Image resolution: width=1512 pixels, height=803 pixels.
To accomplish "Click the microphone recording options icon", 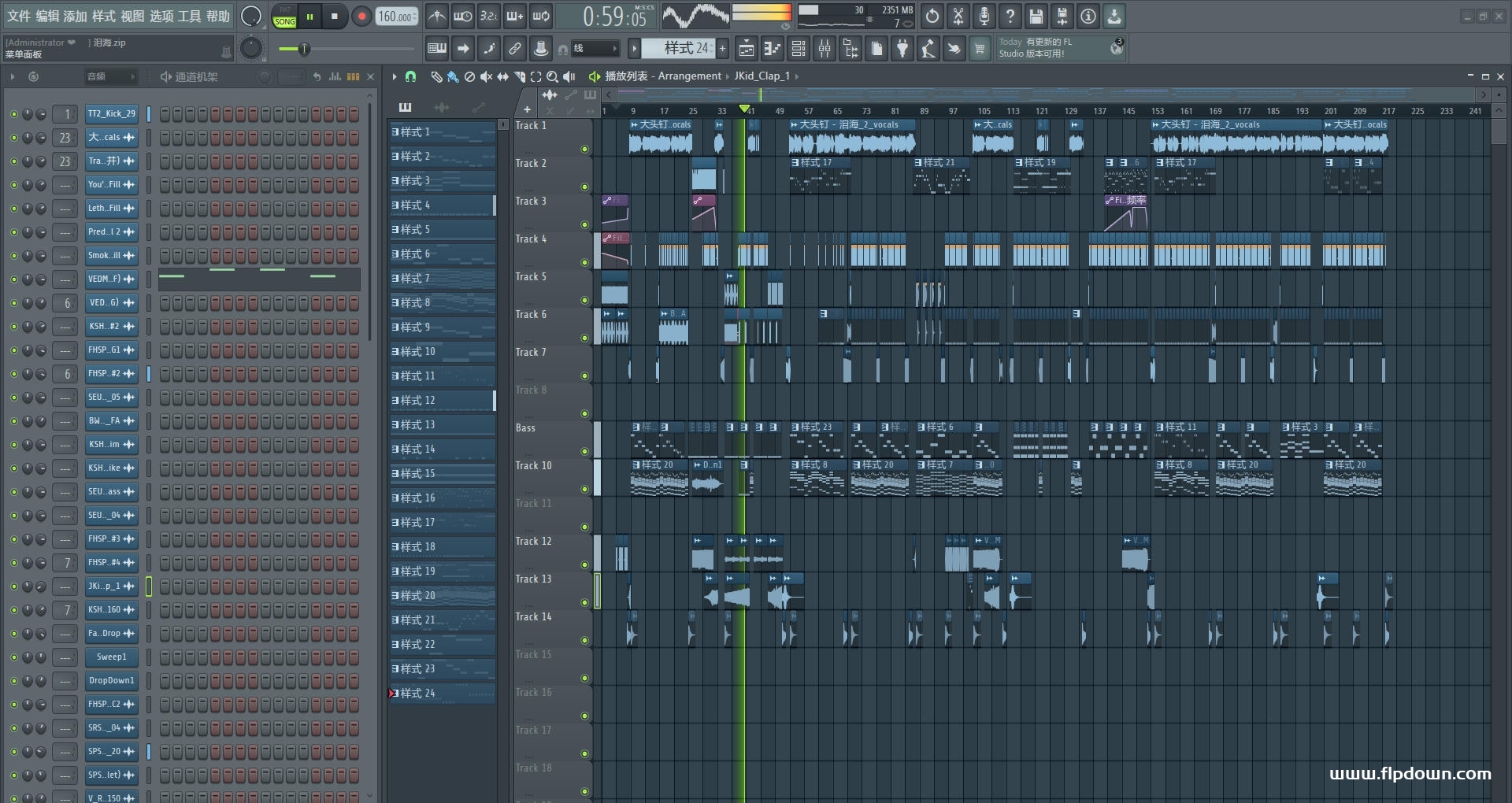I will point(984,16).
